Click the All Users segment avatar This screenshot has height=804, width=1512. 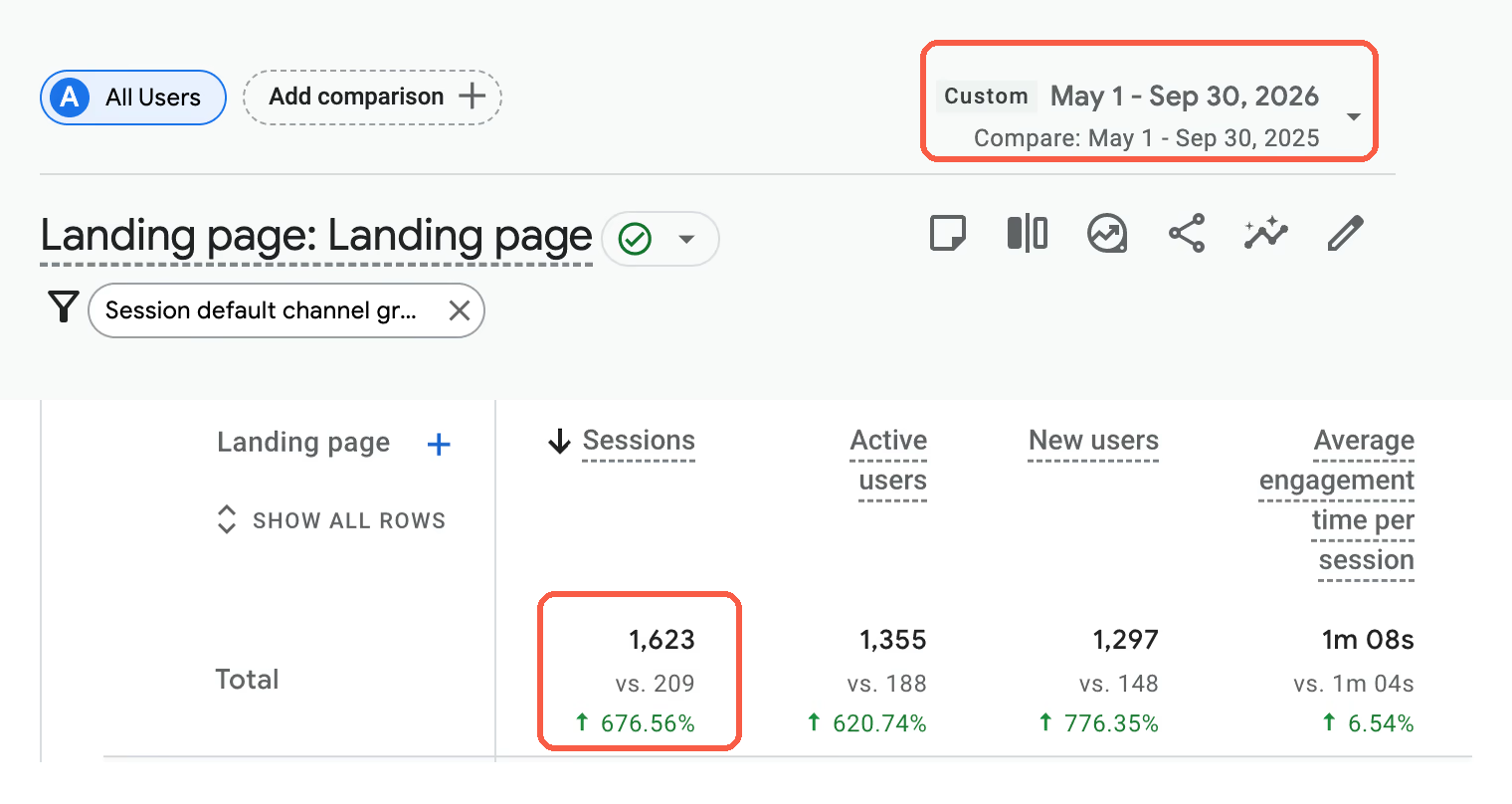pos(70,98)
